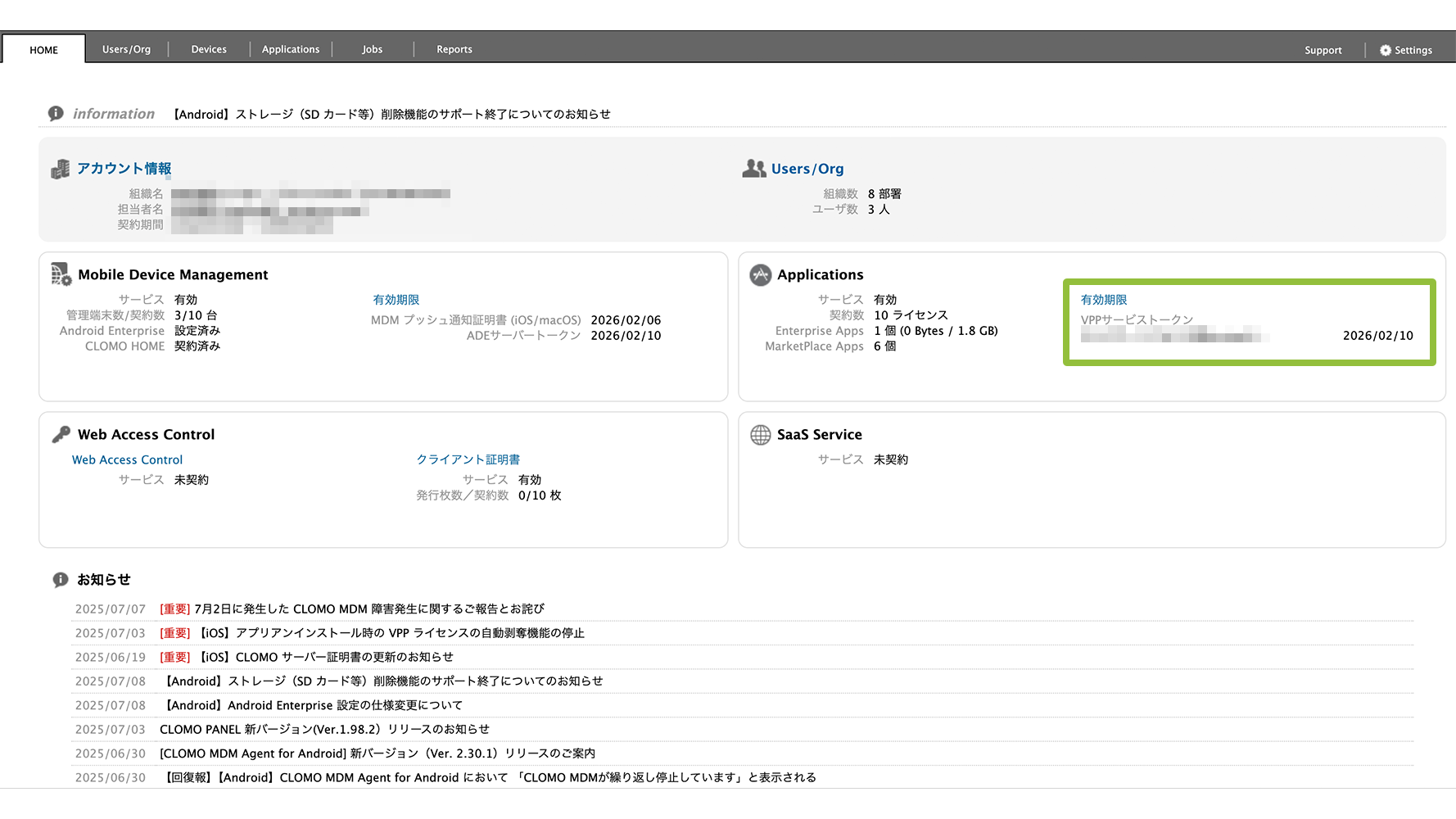Screen dimensions: 1456x819
Task: Open the 2025/07/07 CLOMO MDM 障害発生 notice
Action: pos(369,609)
